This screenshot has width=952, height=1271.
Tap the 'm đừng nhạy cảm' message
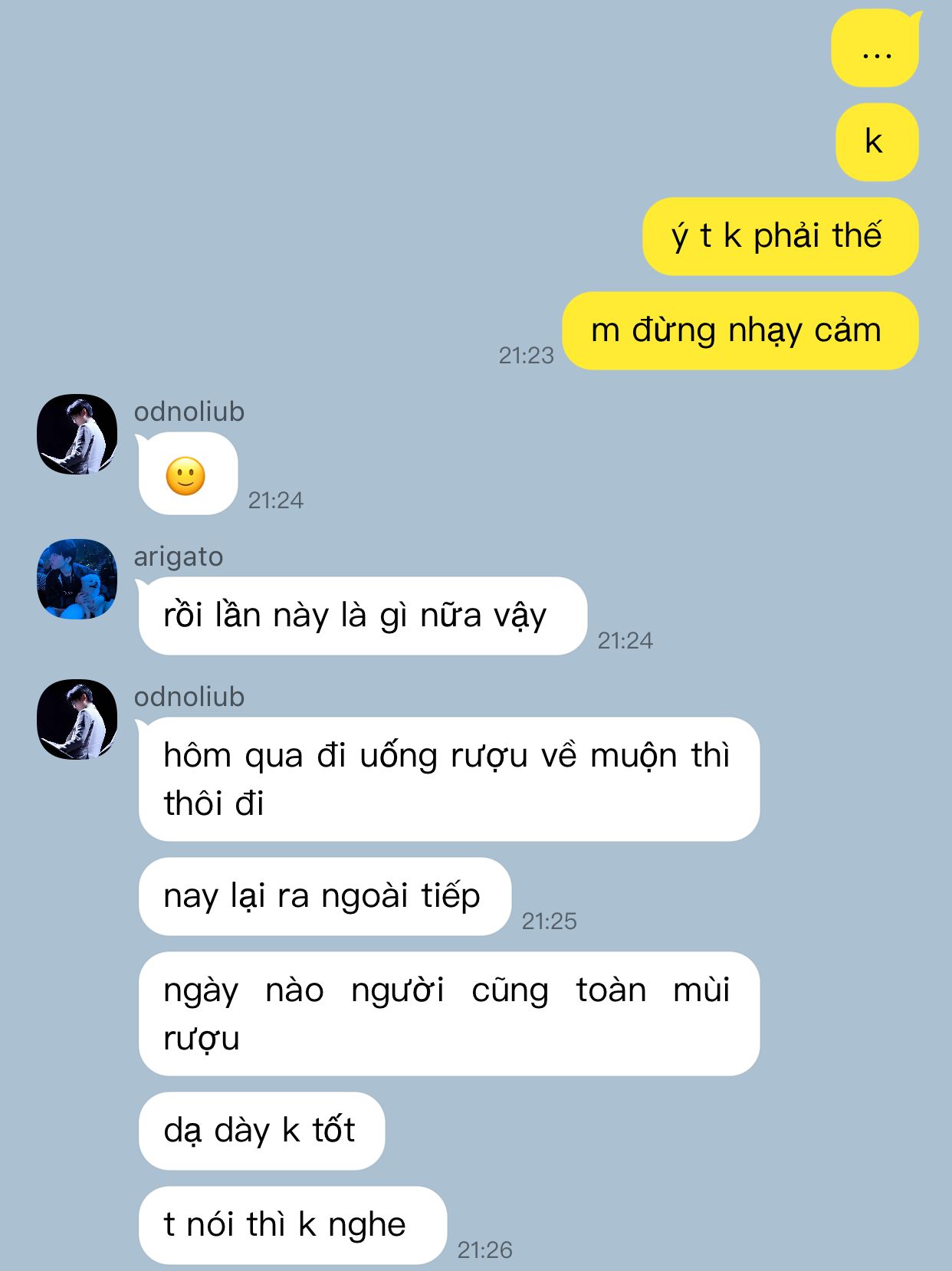coord(740,330)
